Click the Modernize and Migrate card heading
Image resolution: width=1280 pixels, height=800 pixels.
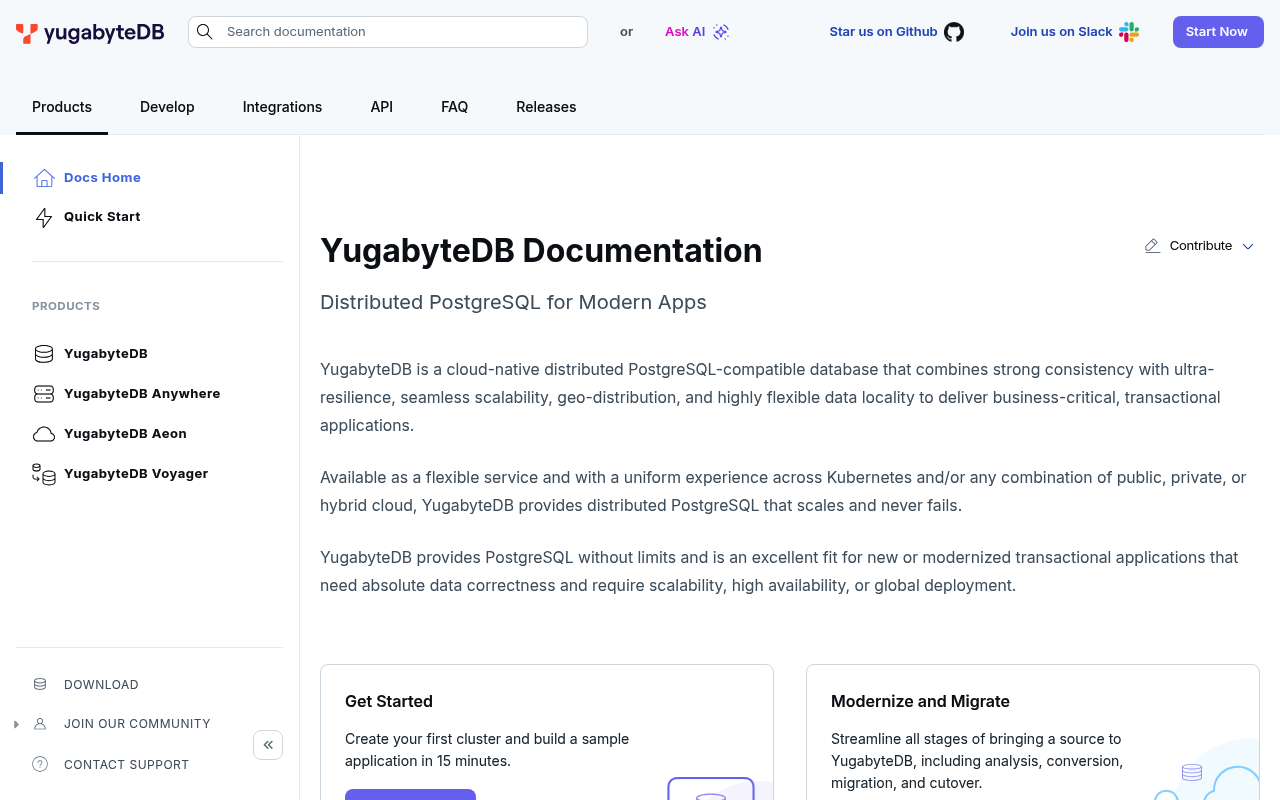coord(920,702)
